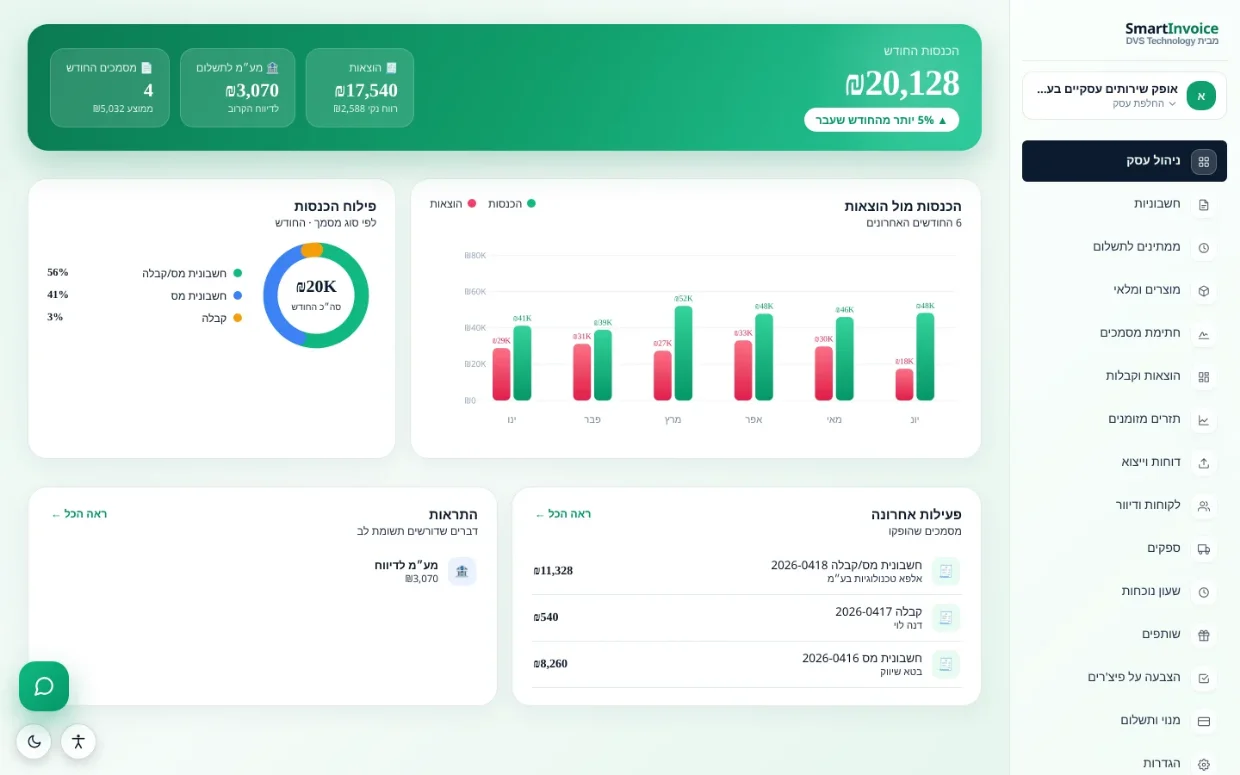
Task: Click the דוחות וייצוא export icon
Action: (1204, 463)
